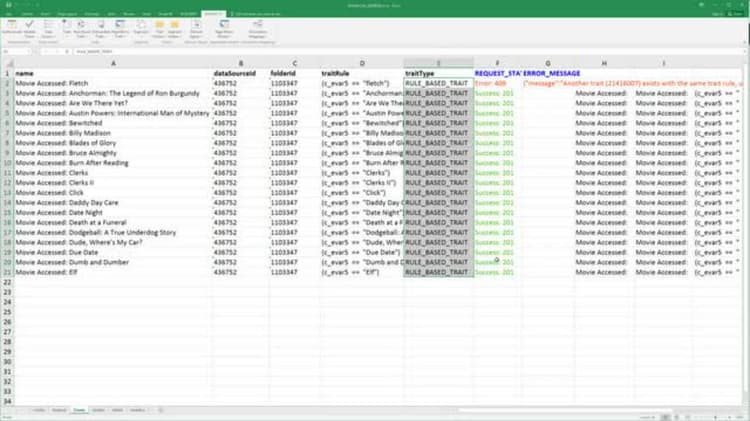Select row 30 header

tap(7, 362)
